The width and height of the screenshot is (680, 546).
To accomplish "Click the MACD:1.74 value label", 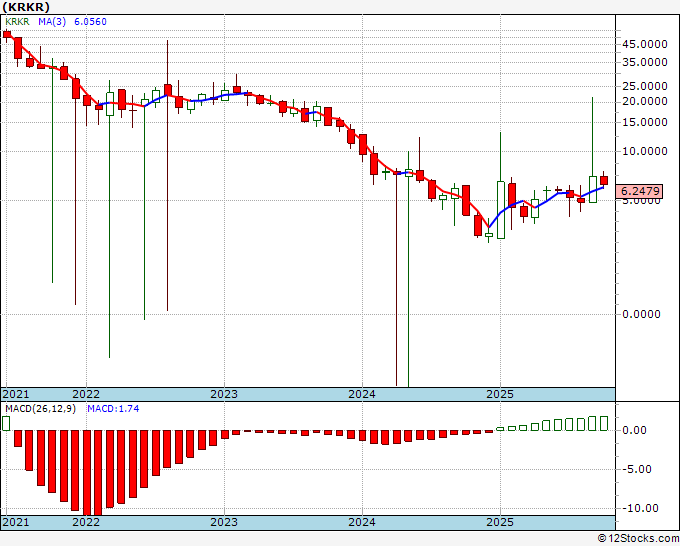I will (113, 409).
